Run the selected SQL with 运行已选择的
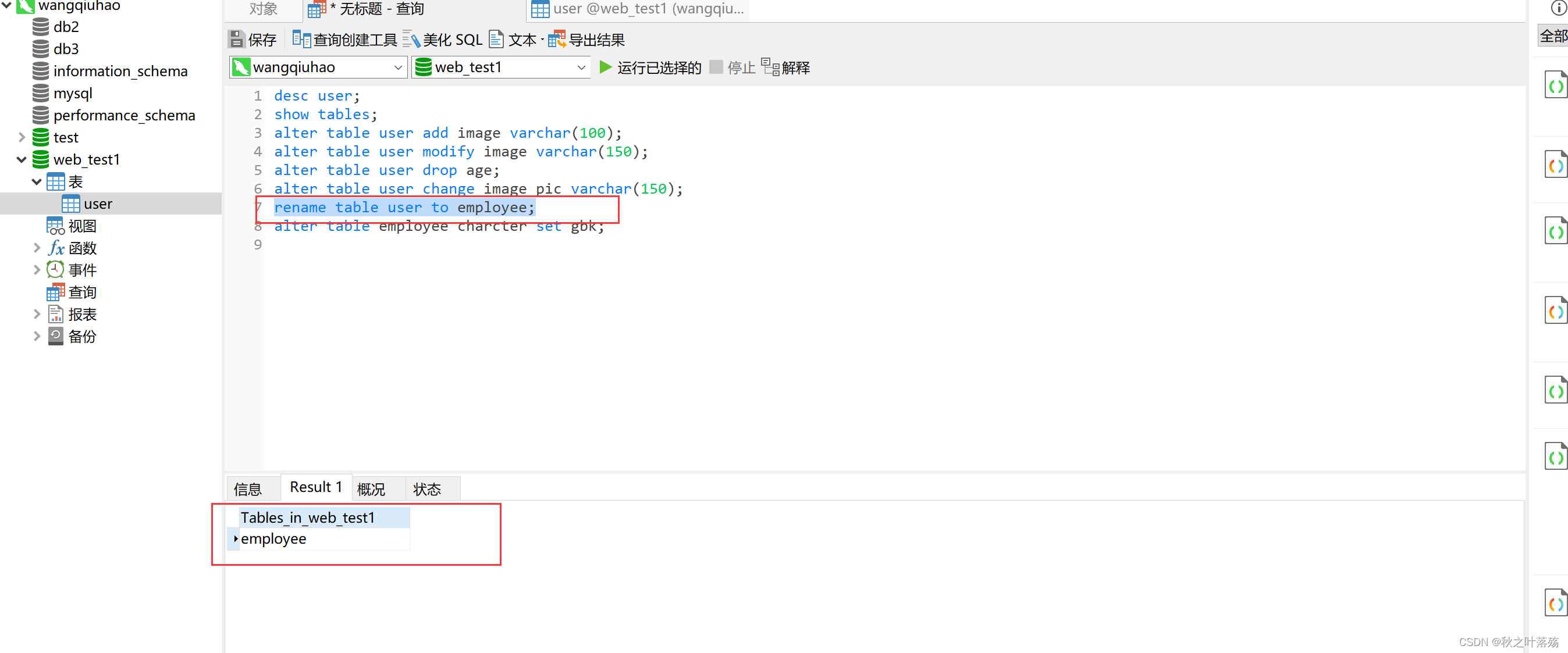Viewport: 1568px width, 653px height. 650,67
